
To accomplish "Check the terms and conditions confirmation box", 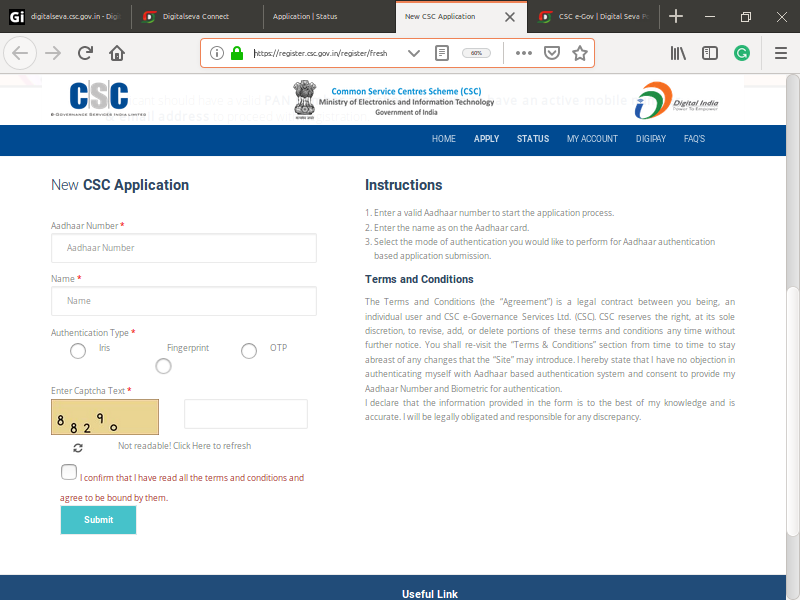I will 68,472.
